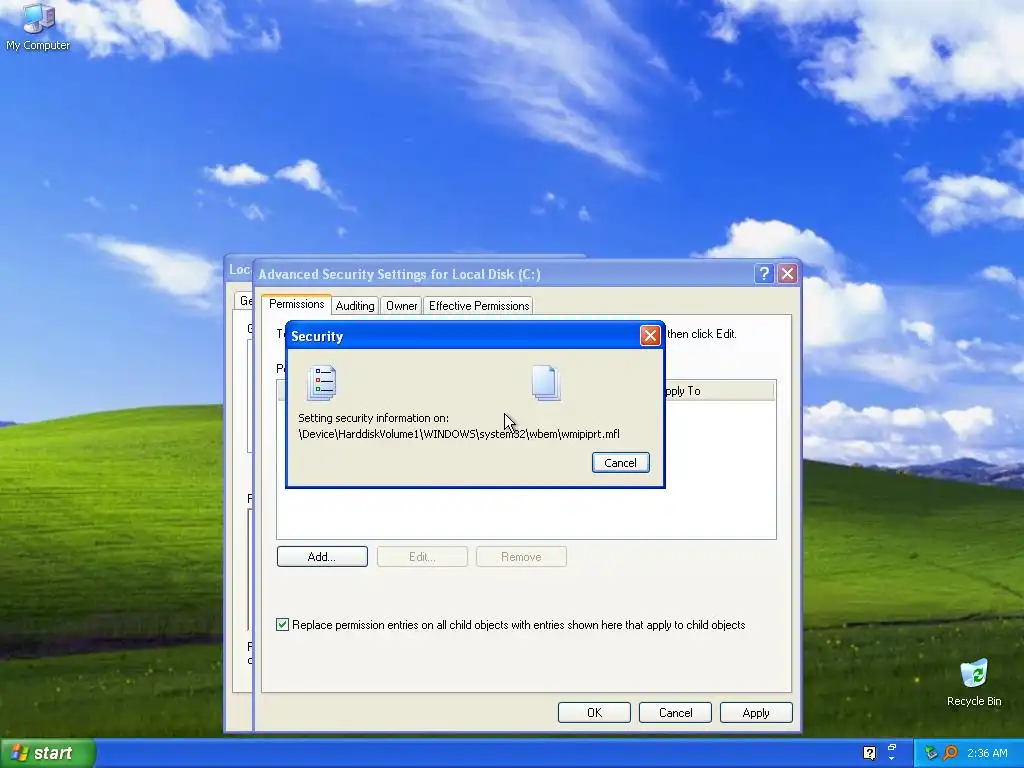Click the wmipiprt.mfl file path text
This screenshot has width=1024, height=768.
458,434
